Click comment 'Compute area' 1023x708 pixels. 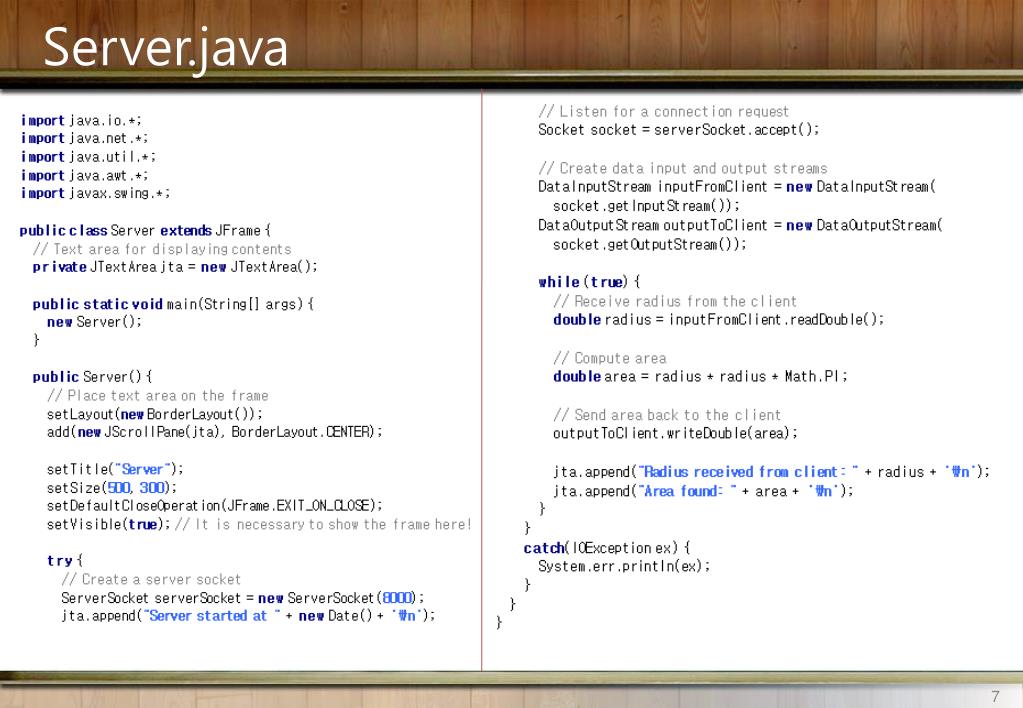[x=609, y=358]
